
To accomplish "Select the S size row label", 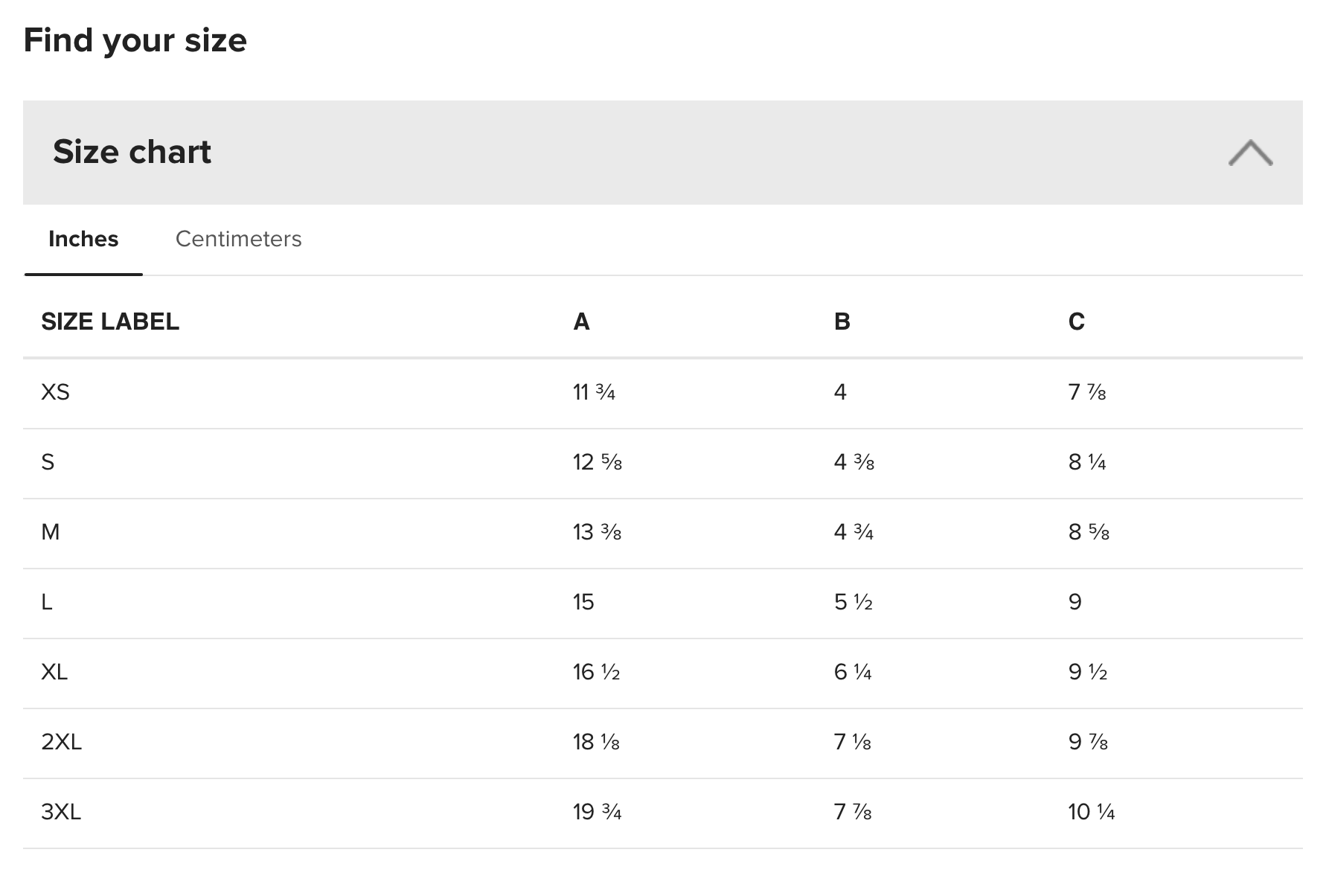I will (48, 462).
